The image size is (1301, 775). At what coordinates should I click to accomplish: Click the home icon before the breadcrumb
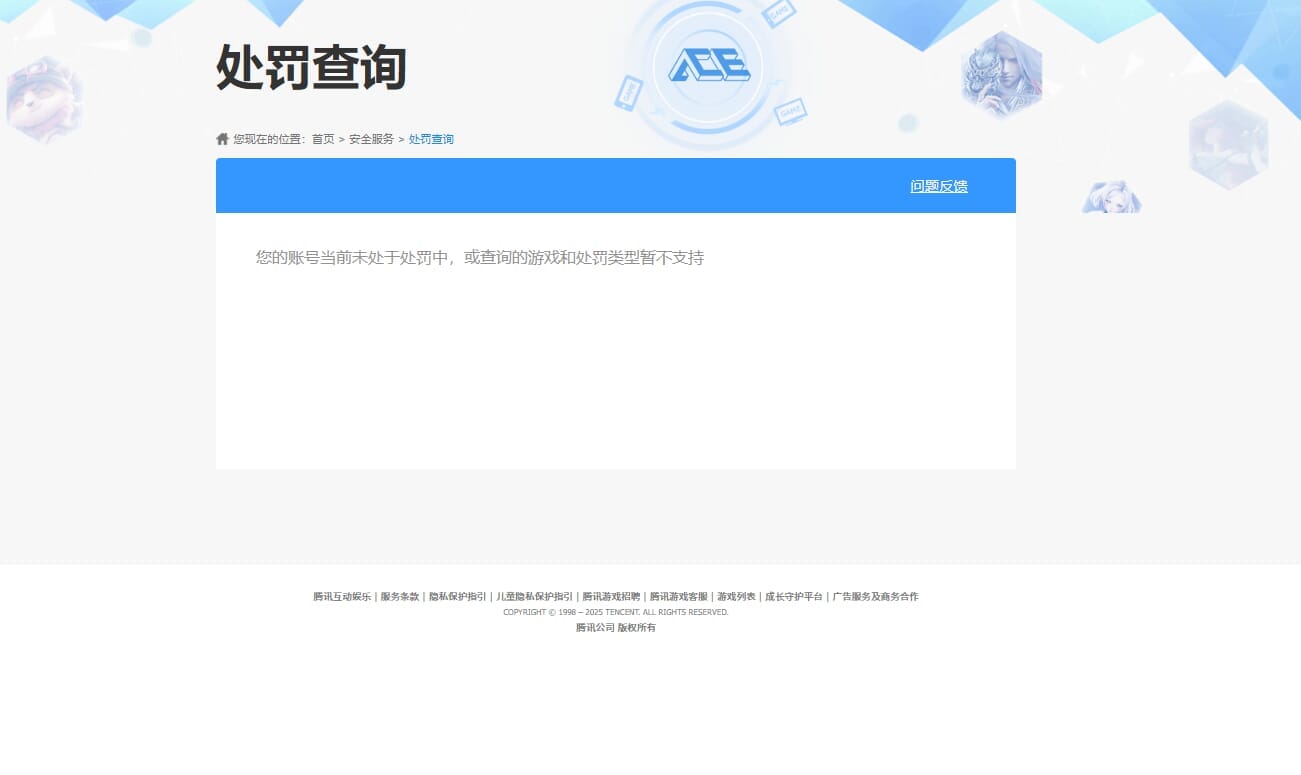222,137
